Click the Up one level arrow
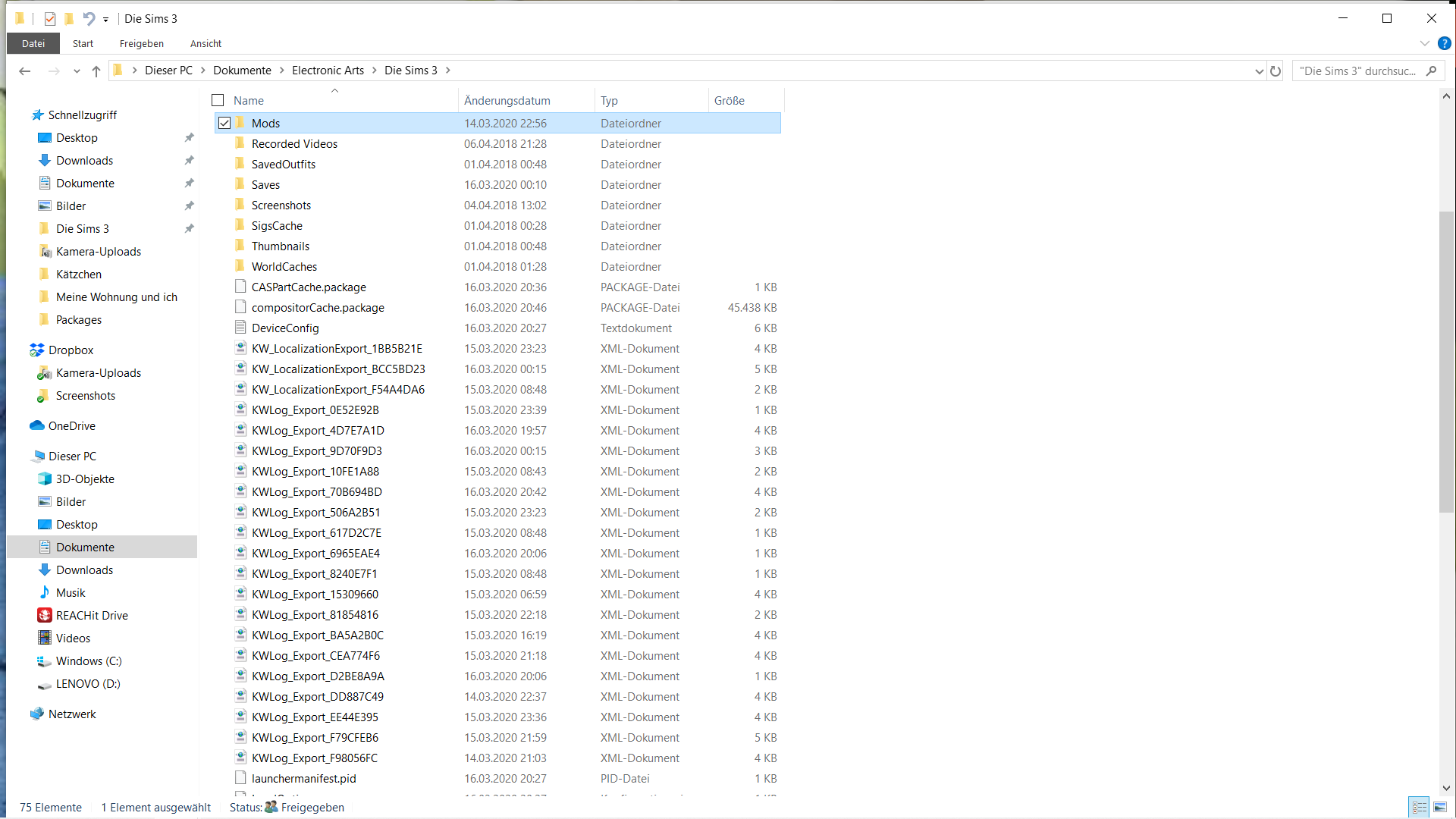The image size is (1456, 819). (96, 71)
